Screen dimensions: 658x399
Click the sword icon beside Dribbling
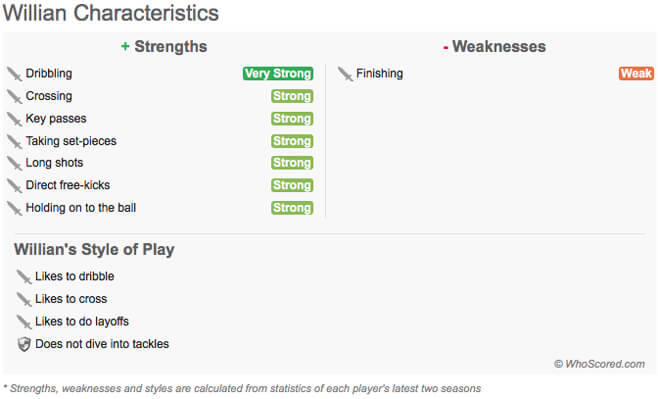[x=14, y=74]
